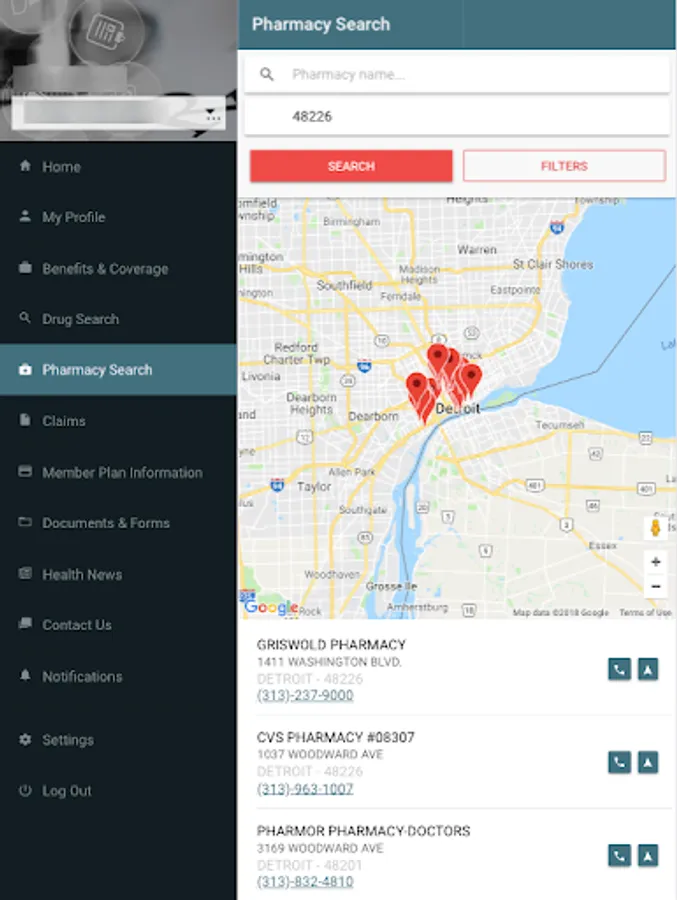
Task: Click the Google logo on the map
Action: click(x=271, y=607)
